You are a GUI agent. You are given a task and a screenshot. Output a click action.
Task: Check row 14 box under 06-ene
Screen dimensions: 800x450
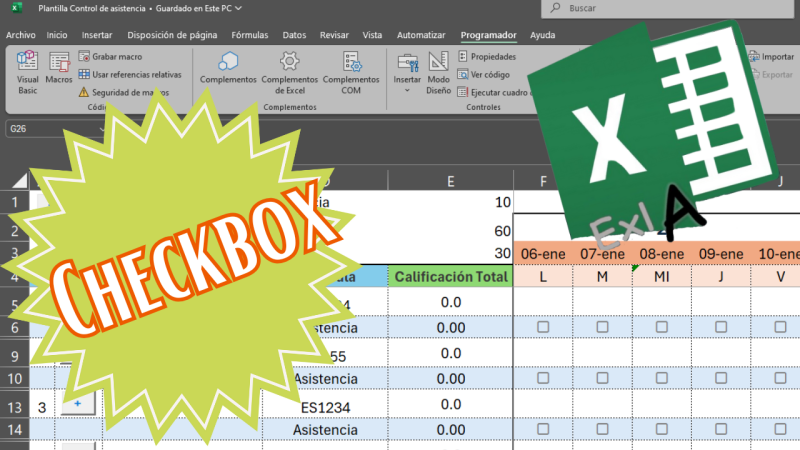point(543,429)
